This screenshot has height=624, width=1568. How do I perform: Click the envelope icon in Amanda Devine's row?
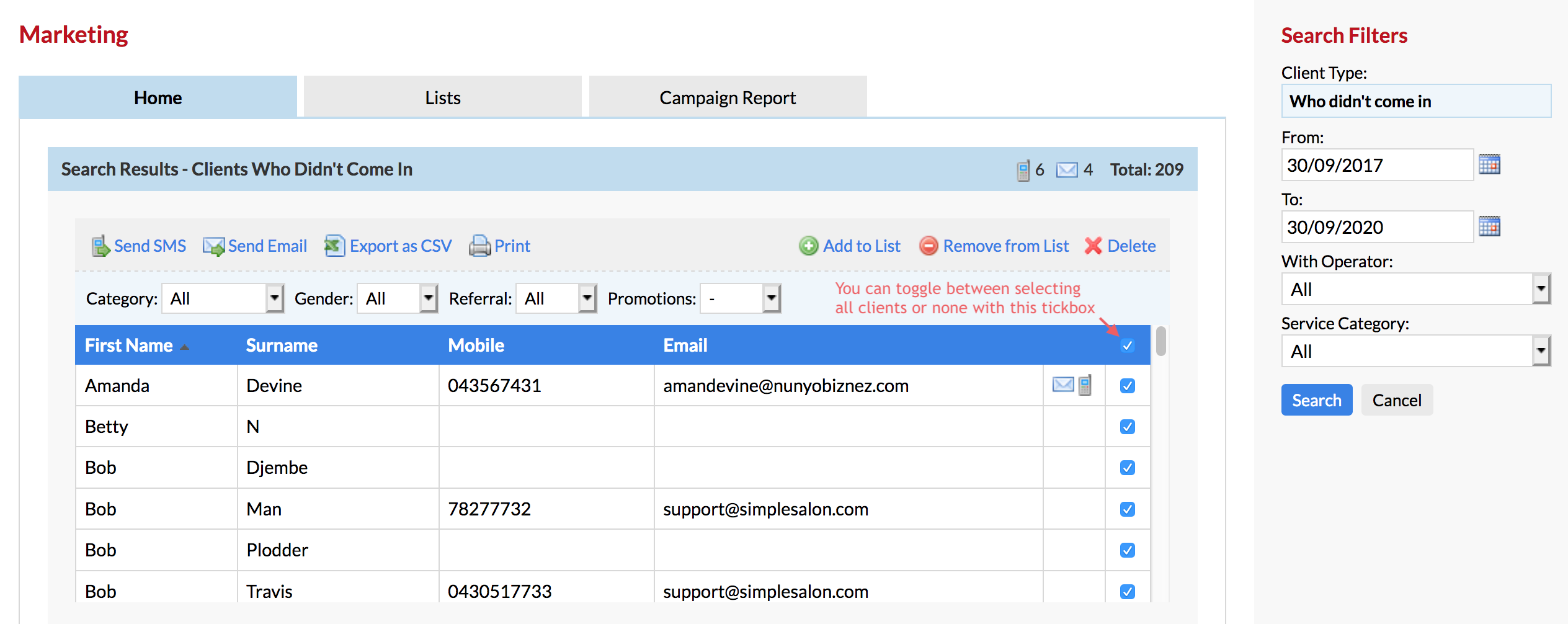point(1063,385)
